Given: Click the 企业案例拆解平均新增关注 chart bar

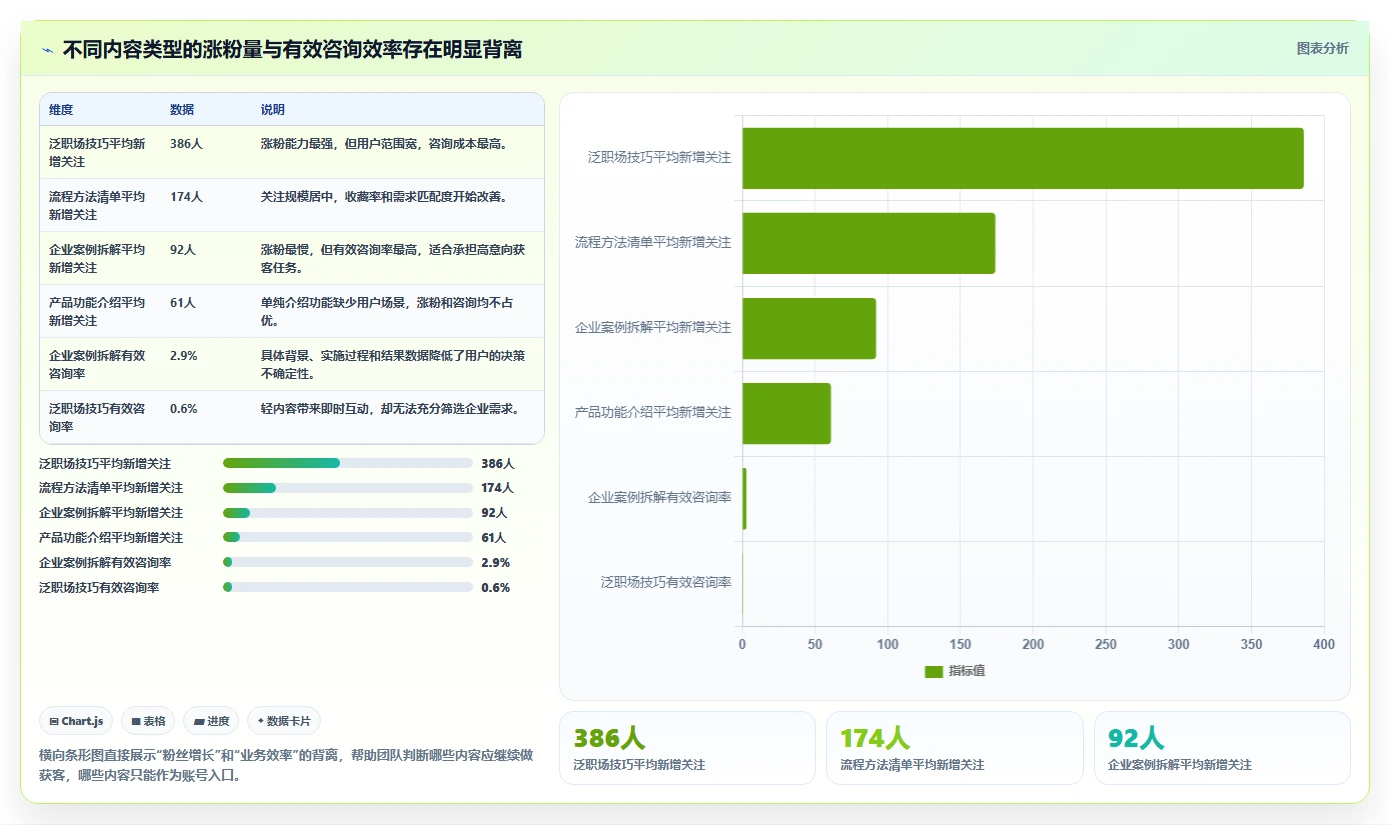Looking at the screenshot, I should coord(809,328).
